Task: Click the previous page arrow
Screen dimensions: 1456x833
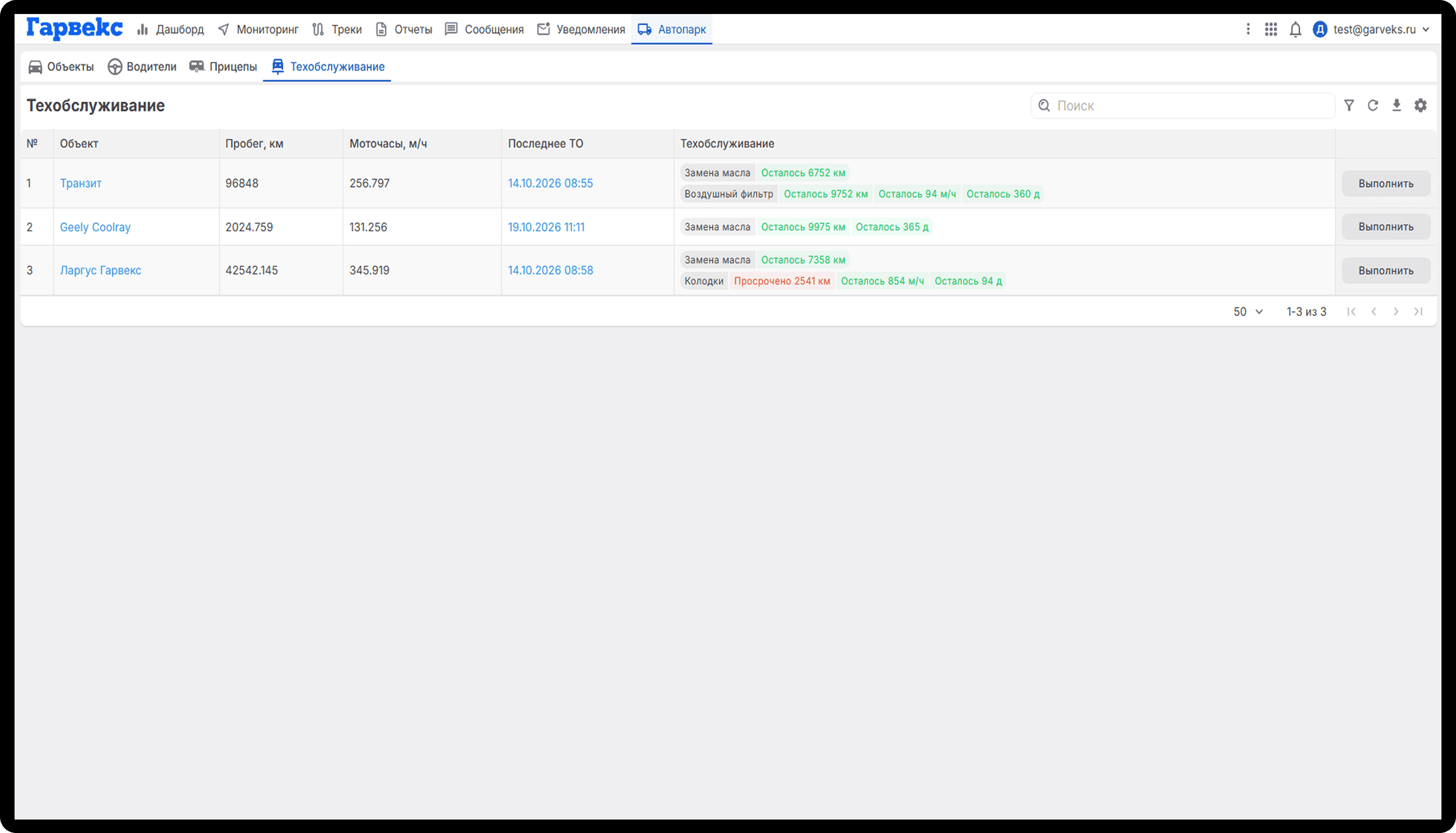Action: coord(1374,312)
